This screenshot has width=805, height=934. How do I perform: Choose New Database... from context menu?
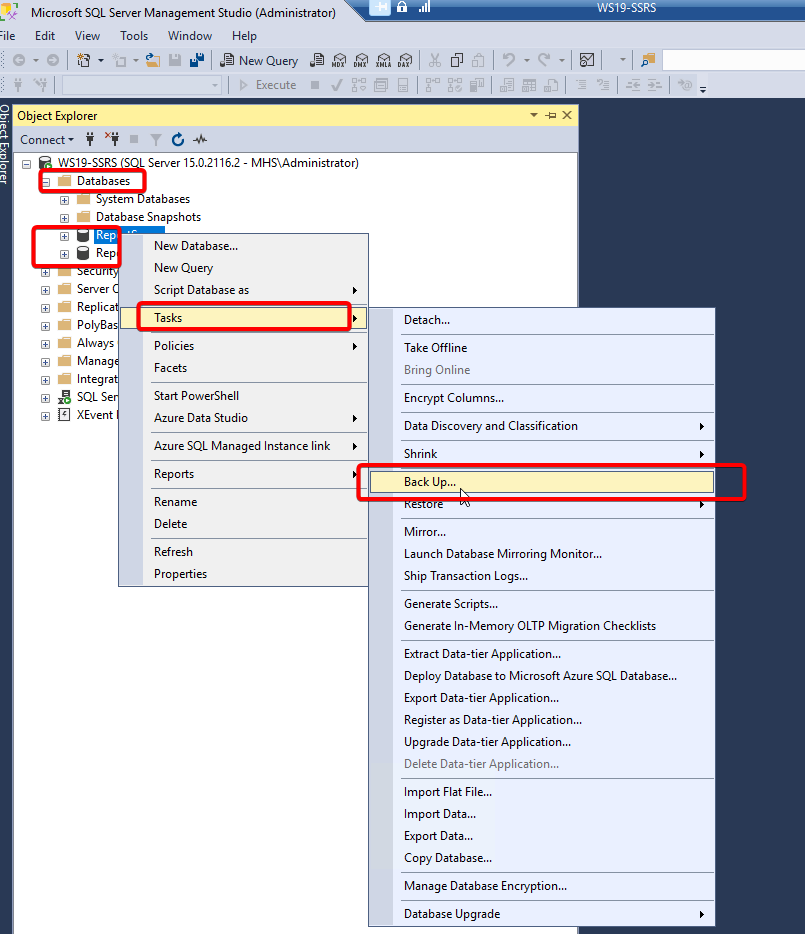point(244,245)
